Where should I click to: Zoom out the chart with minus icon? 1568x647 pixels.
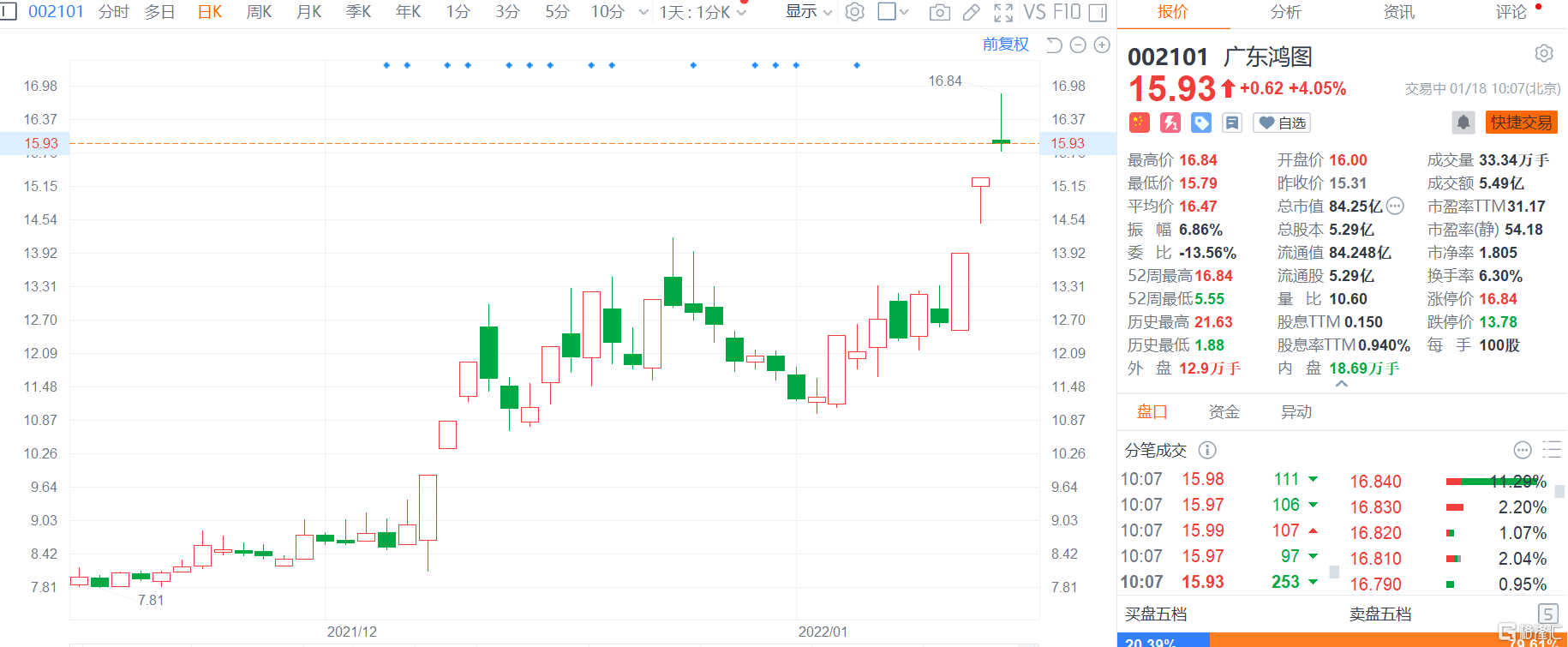point(1079,45)
